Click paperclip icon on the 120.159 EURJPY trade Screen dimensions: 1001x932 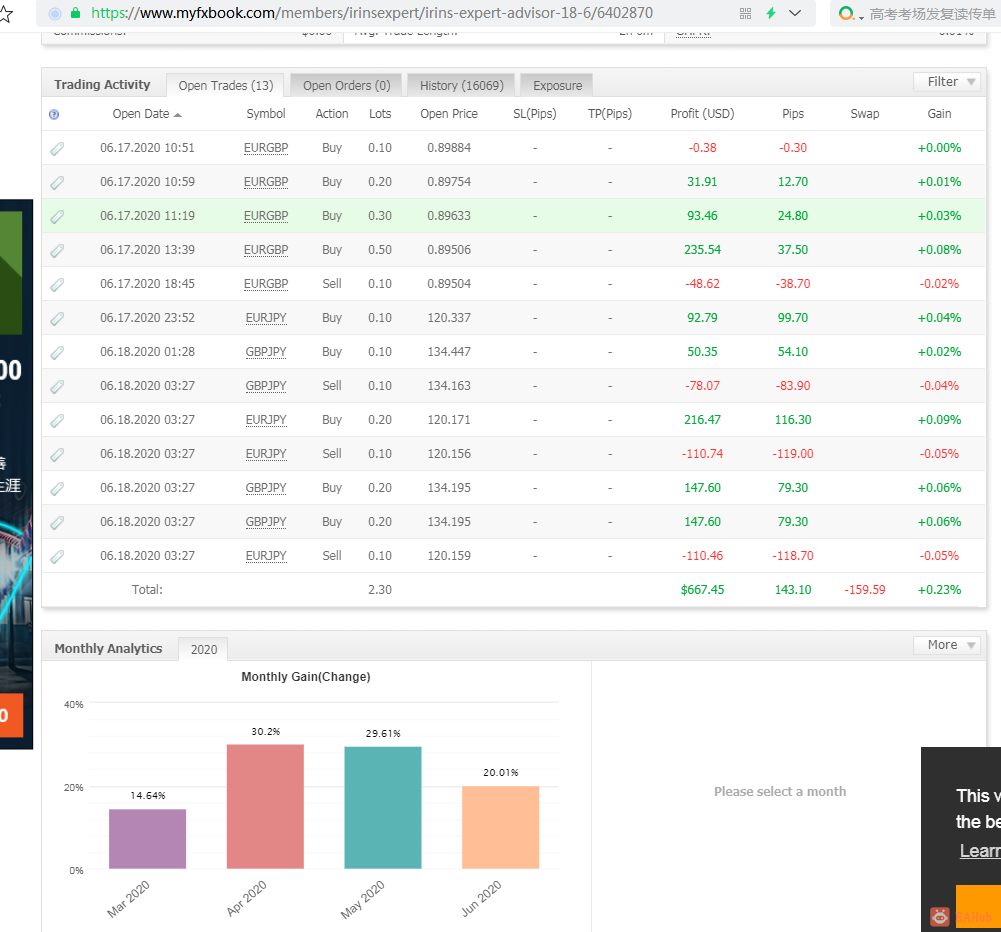57,557
